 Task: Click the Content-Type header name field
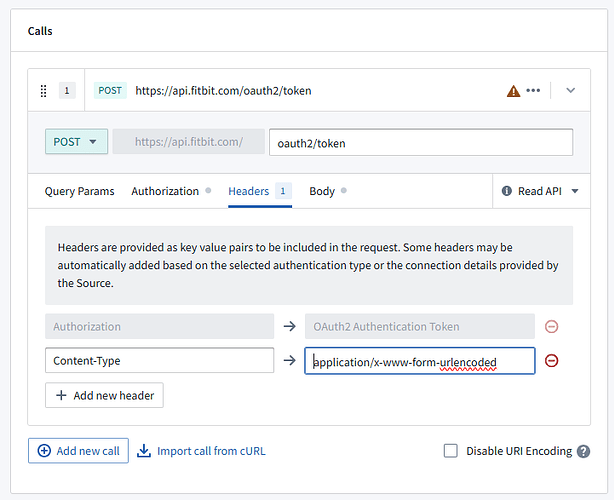(159, 360)
